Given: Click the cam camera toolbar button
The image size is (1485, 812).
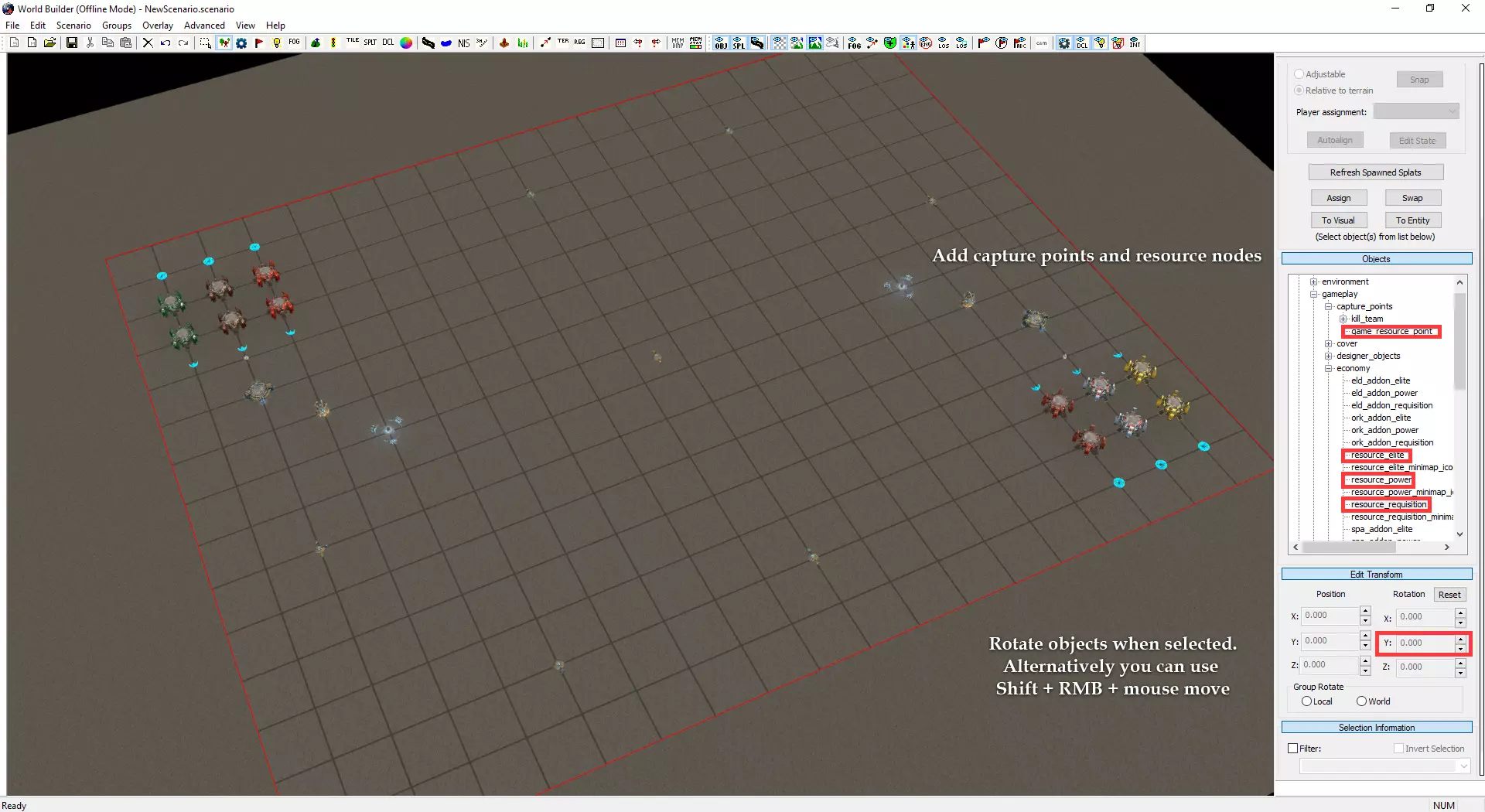Looking at the screenshot, I should coord(1042,43).
